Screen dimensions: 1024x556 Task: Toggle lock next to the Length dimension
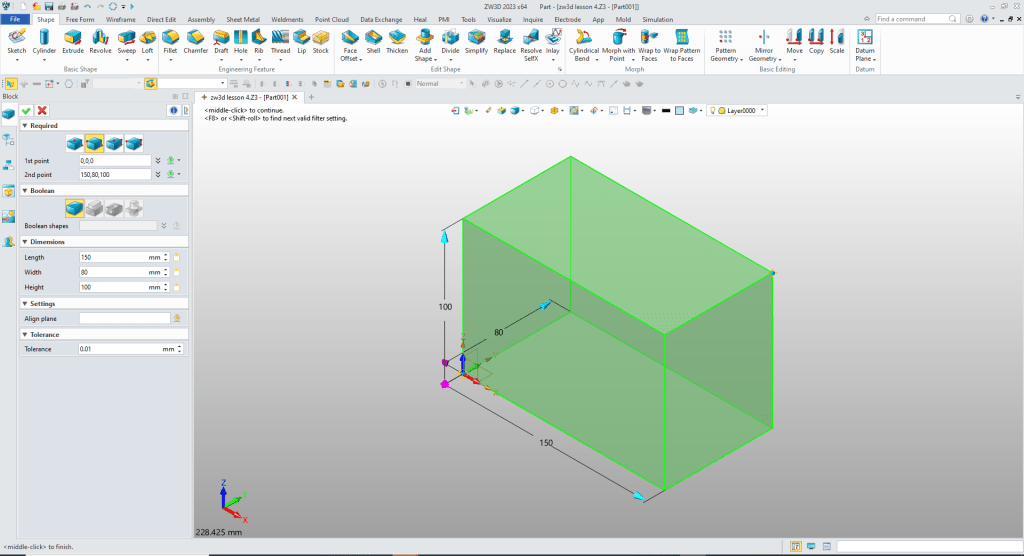(176, 257)
